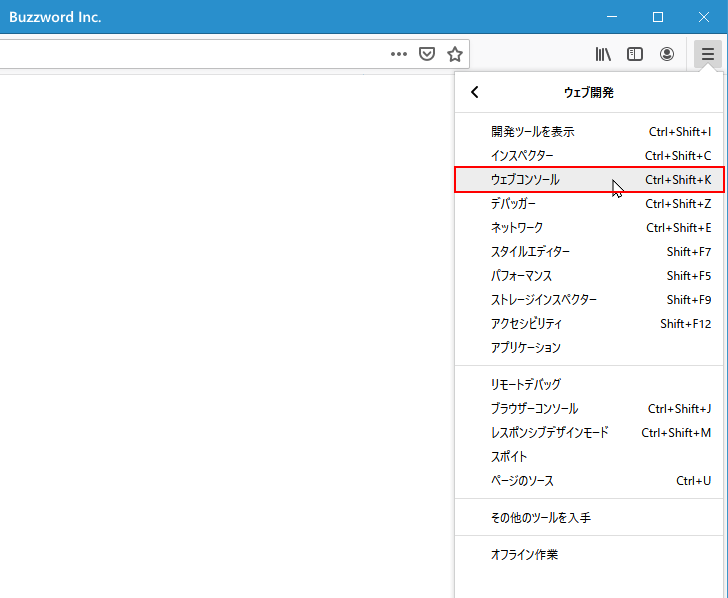Open the Firefox account avatar icon
The image size is (728, 598).
(667, 54)
